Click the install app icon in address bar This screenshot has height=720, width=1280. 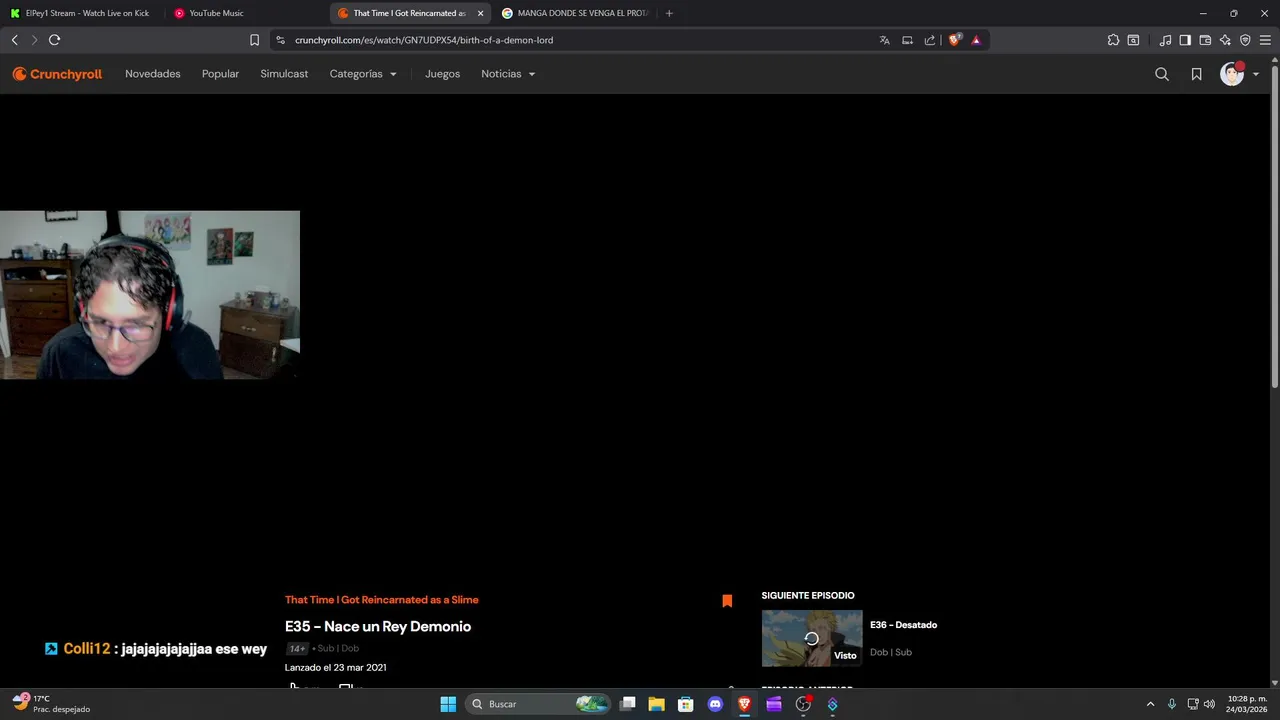(907, 40)
